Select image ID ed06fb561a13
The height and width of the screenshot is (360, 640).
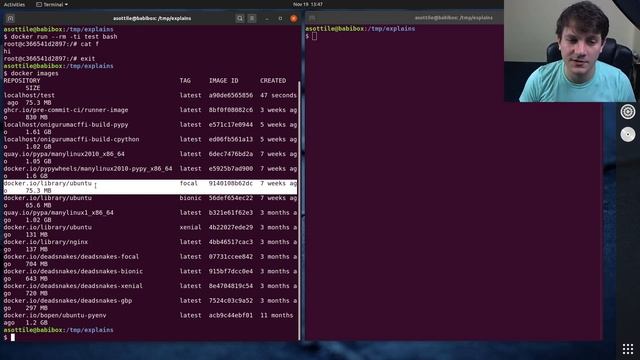point(231,140)
